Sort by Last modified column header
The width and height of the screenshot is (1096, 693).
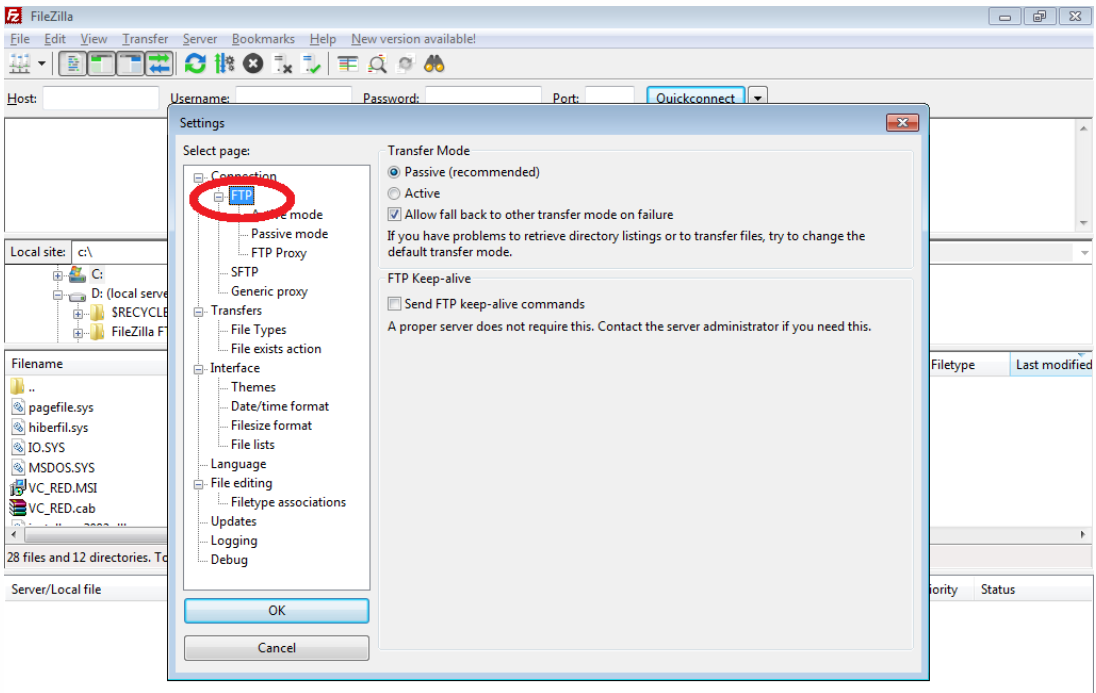click(1053, 364)
